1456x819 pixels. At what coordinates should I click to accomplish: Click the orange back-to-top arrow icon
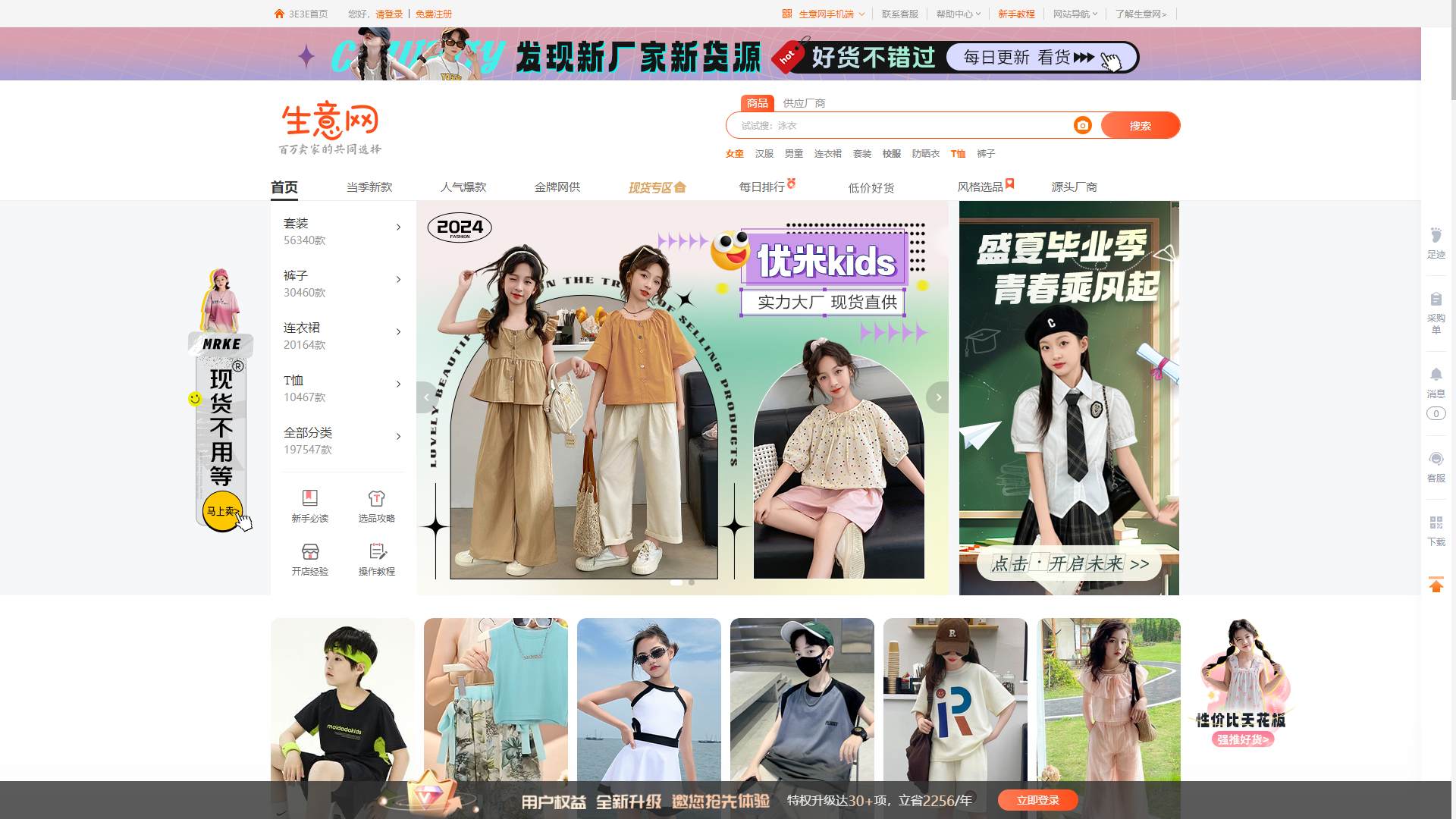point(1436,585)
